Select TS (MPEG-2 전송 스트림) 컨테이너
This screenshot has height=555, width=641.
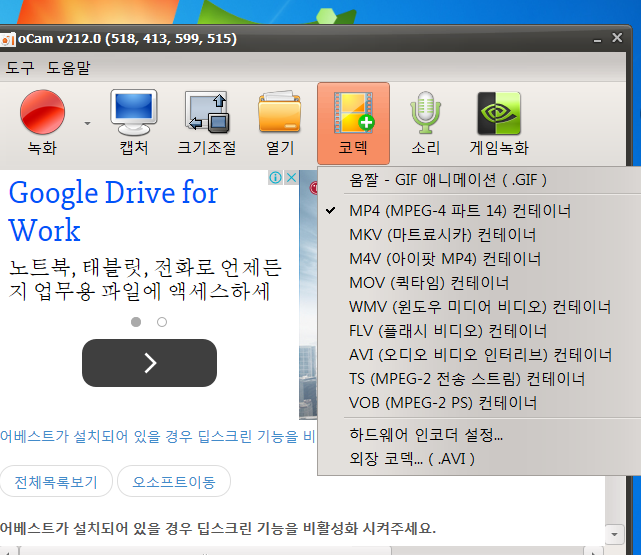[x=479, y=379]
